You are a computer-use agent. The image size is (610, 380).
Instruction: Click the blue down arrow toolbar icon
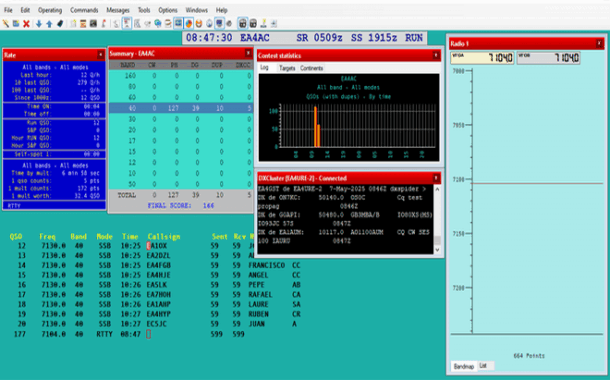(x=39, y=24)
